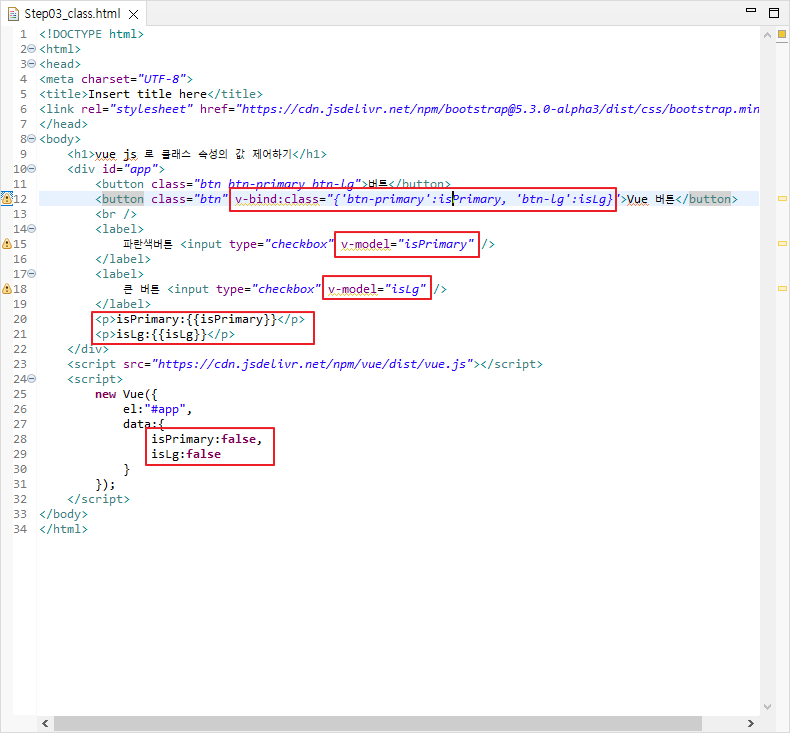The image size is (790, 733).
Task: Click the closing </script> tag on line 32
Action: tap(98, 499)
